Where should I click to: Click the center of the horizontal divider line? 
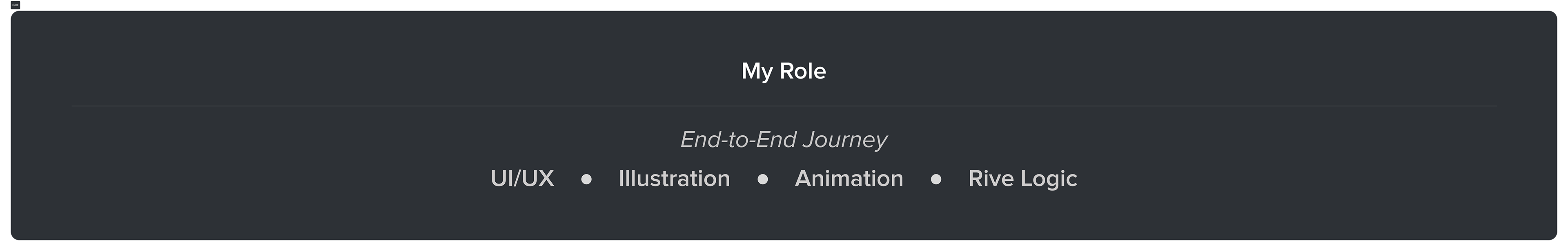coord(784,106)
